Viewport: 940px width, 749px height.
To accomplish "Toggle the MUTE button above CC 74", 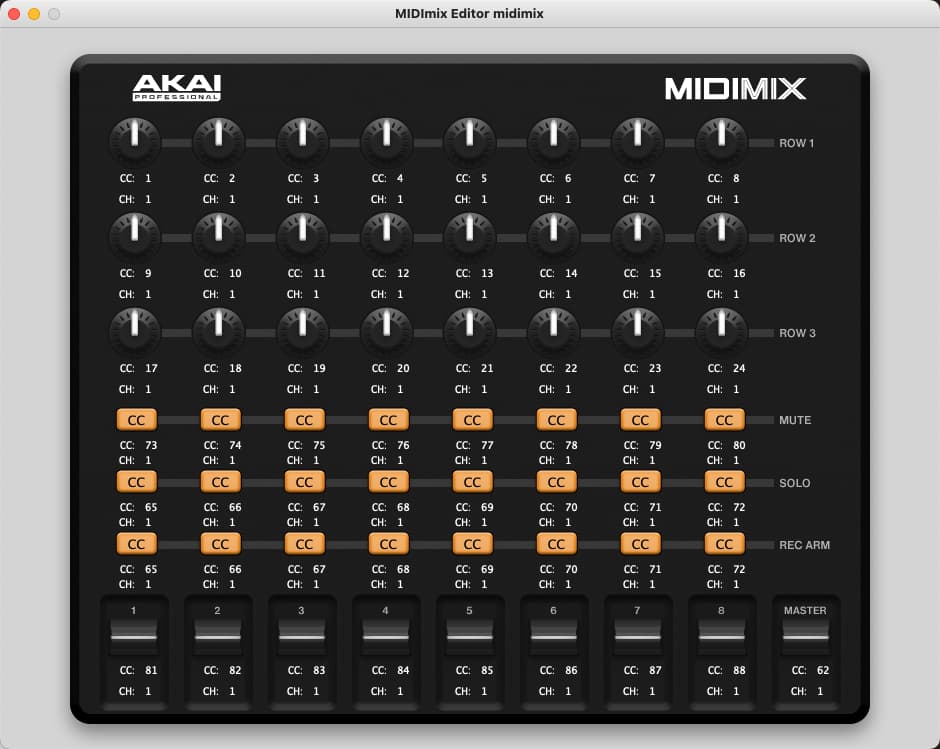I will pos(221,420).
